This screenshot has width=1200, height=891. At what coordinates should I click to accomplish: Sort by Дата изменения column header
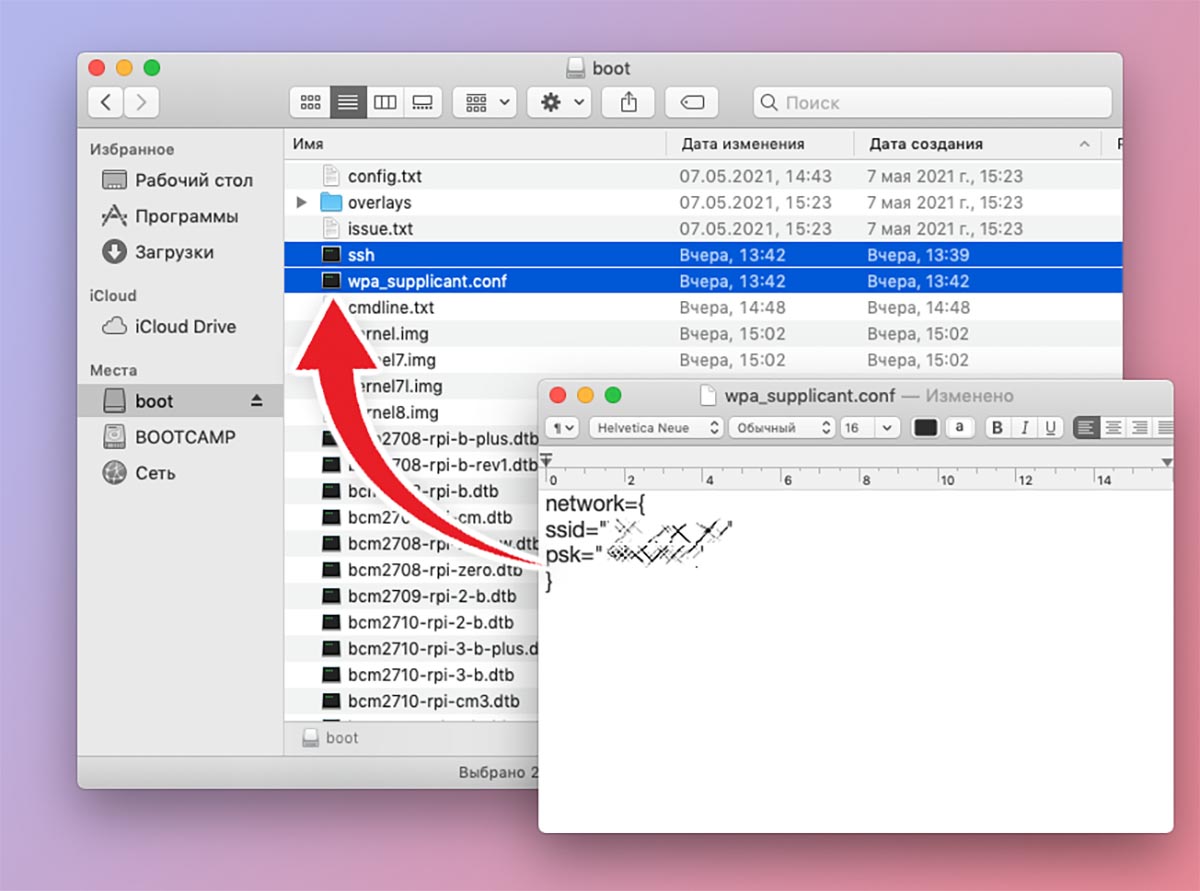[742, 144]
